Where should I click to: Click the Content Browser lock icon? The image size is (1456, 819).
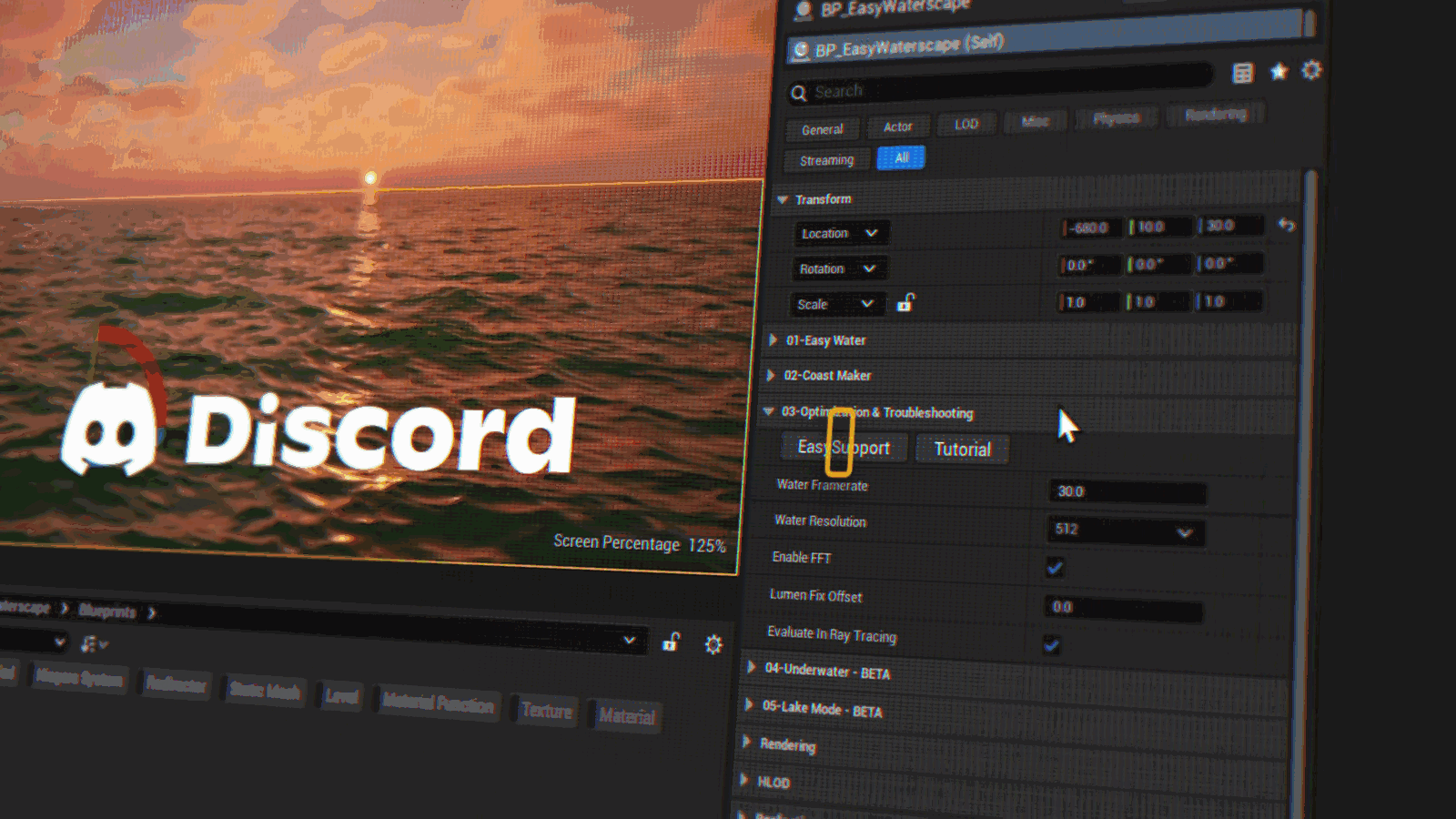(672, 642)
